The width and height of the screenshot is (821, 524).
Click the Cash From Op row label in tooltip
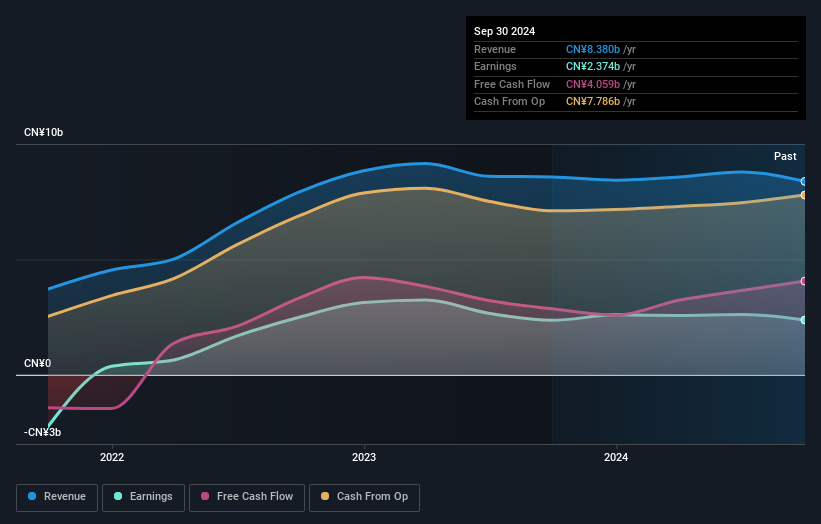click(x=509, y=102)
